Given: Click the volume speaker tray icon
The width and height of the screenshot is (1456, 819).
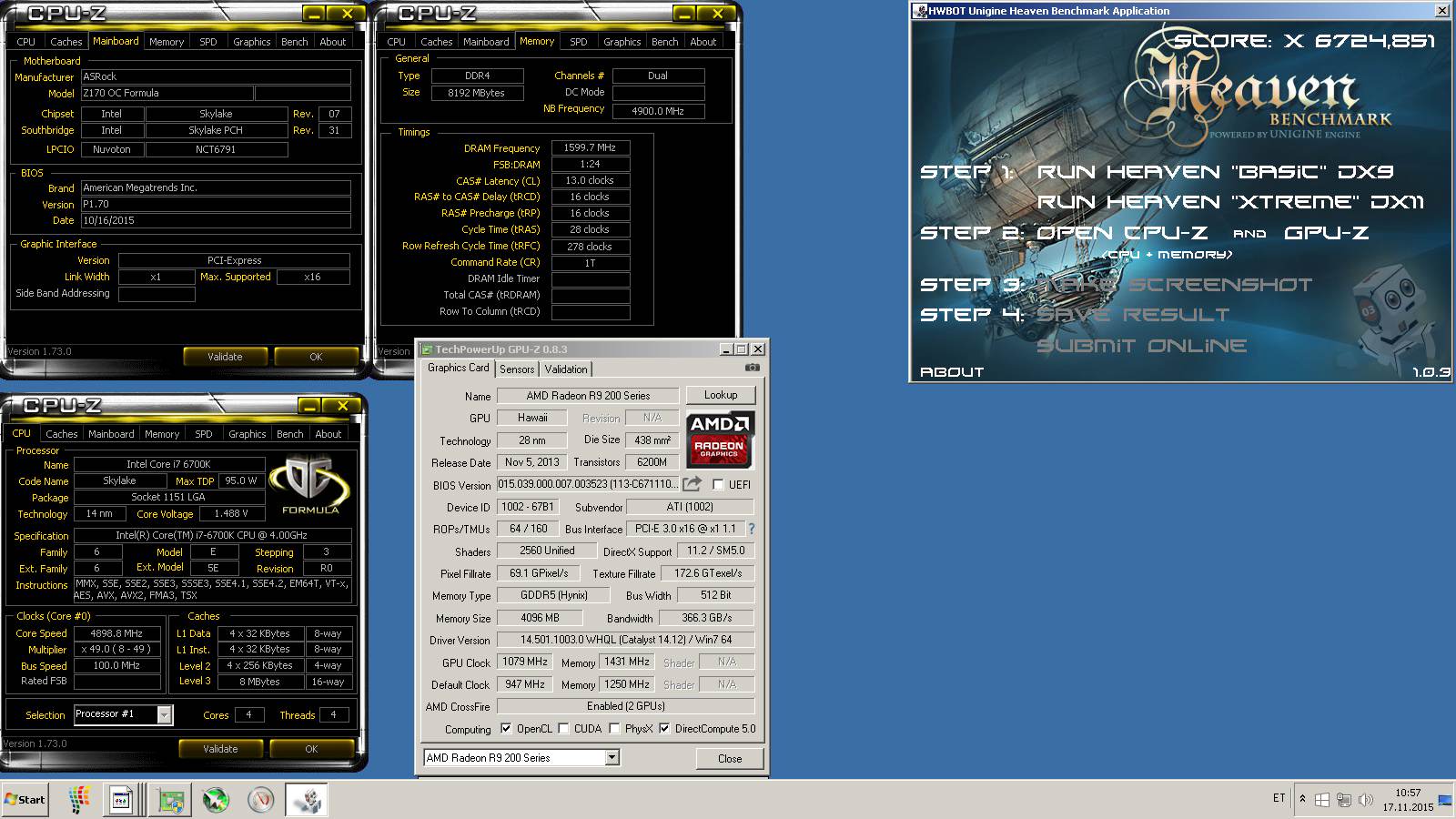Looking at the screenshot, I should tap(1365, 800).
